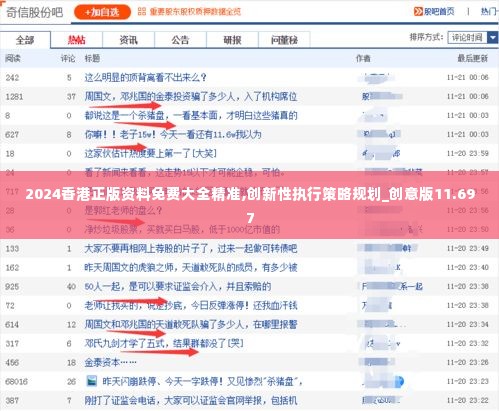Image resolution: width=499 pixels, height=411 pixels.
Task: Select the 全部 tab
Action: [x=25, y=40]
